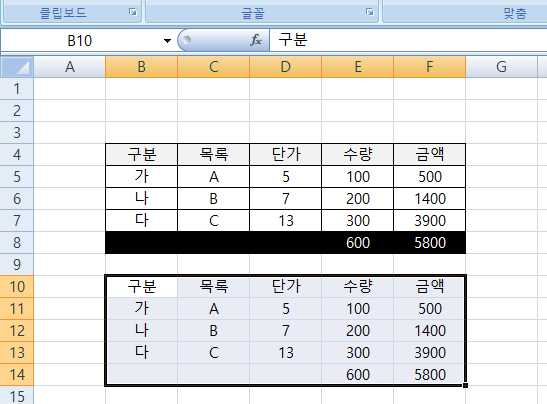Click cell E4 containing 수량
Viewport: 547px width, 404px height.
pyautogui.click(x=358, y=155)
